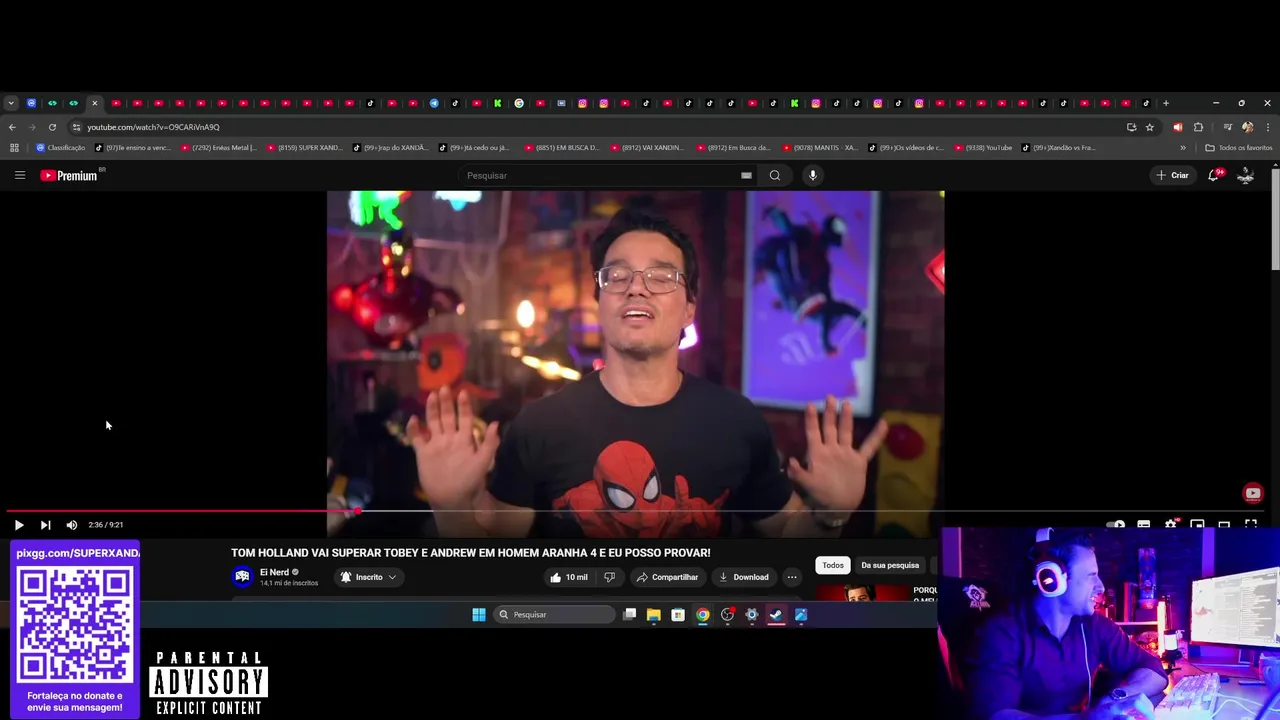The height and width of the screenshot is (720, 1280).
Task: Open File Explorer from taskbar
Action: 654,615
